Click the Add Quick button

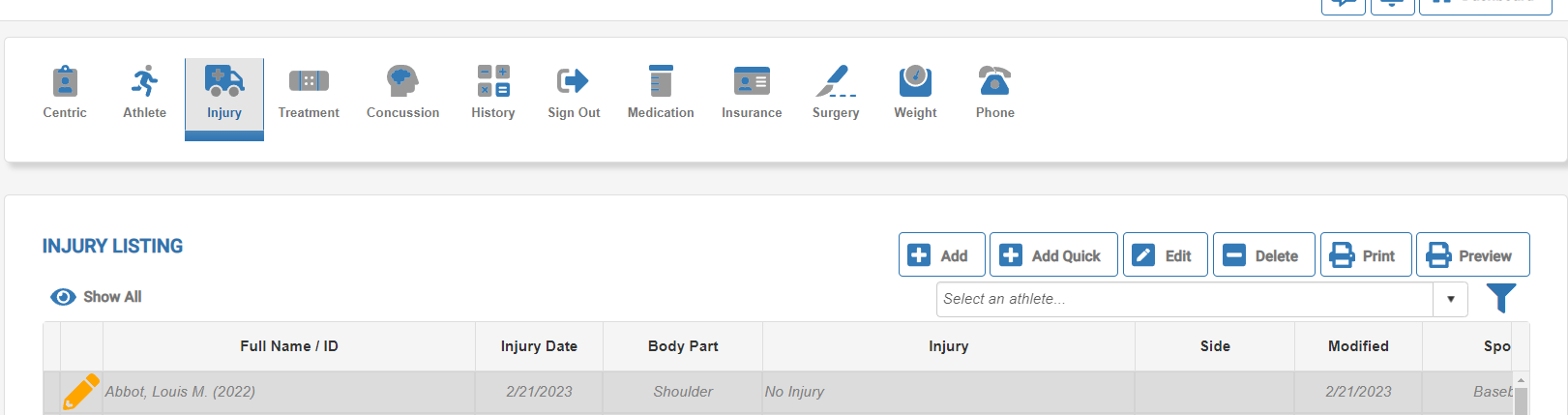[x=1053, y=255]
